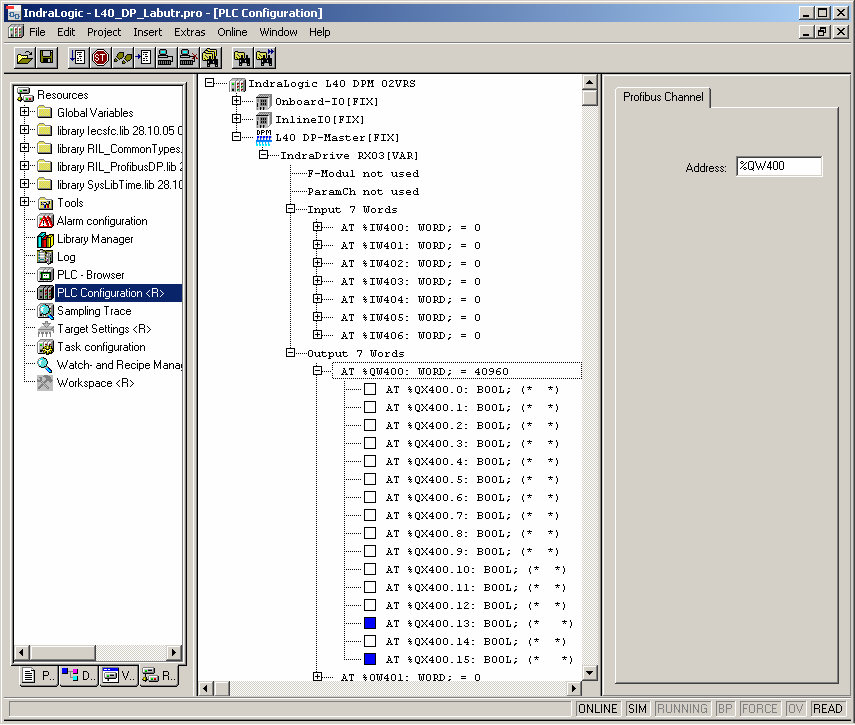The image size is (855, 725).
Task: Switch to the P.. tab below Resources
Action: [39, 676]
